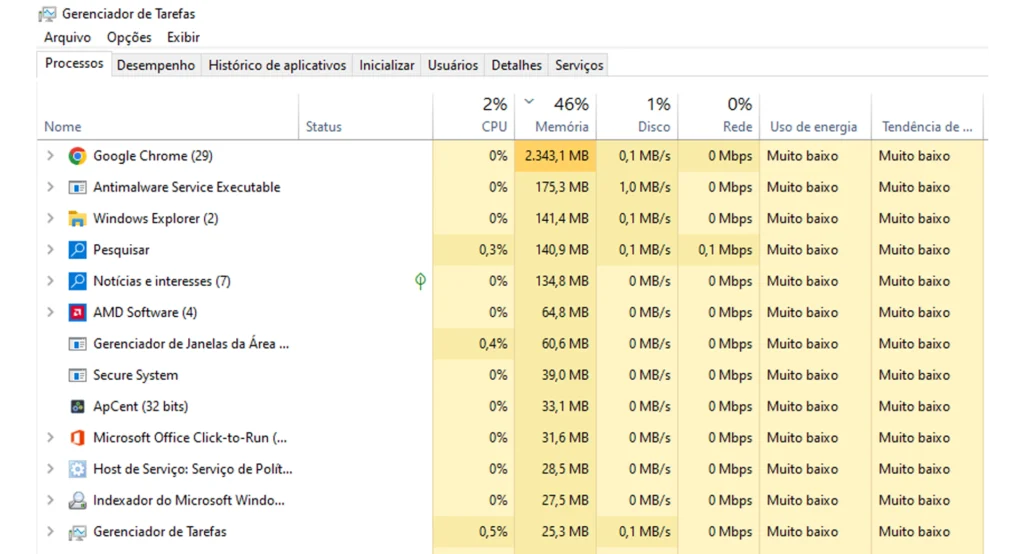Sort by the Status column header

click(x=366, y=116)
